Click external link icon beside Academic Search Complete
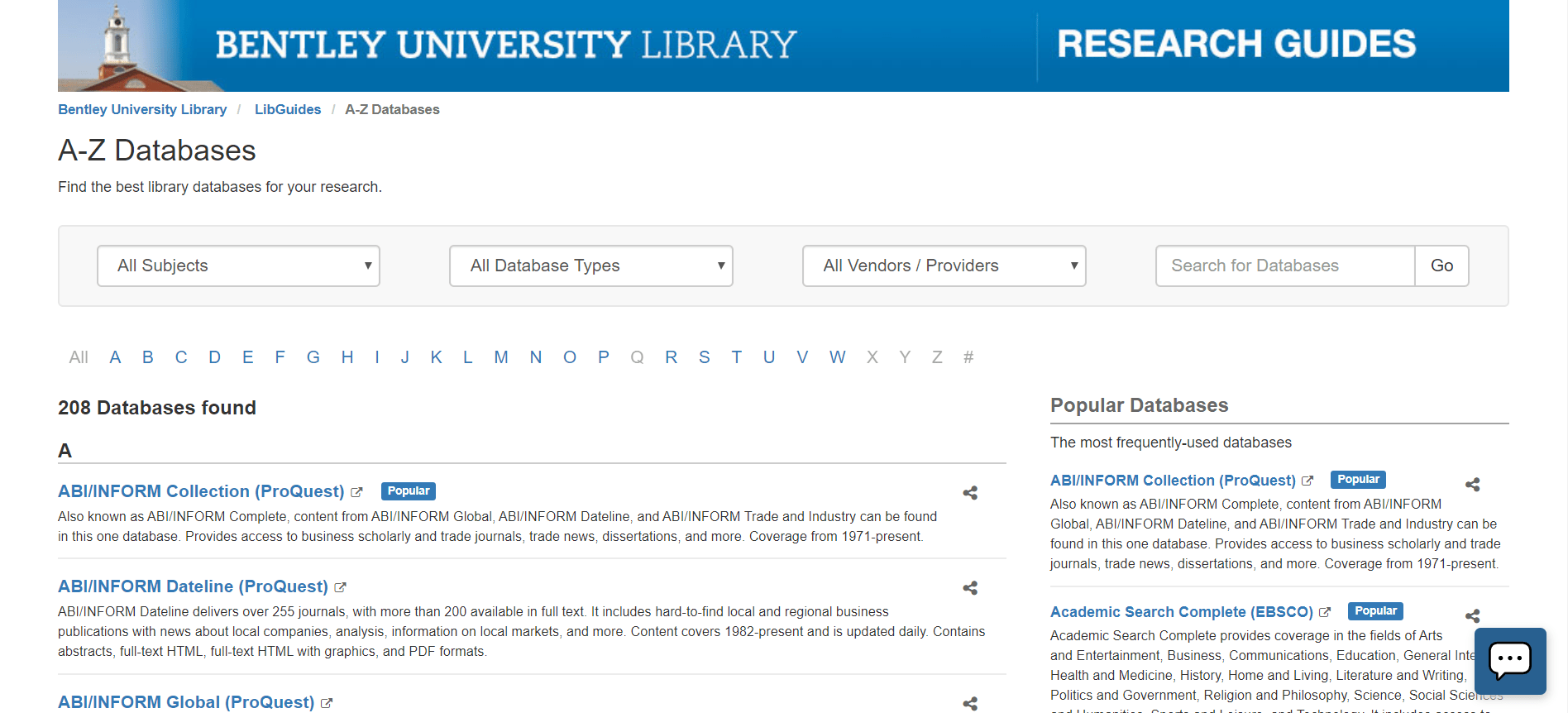 [x=1325, y=613]
